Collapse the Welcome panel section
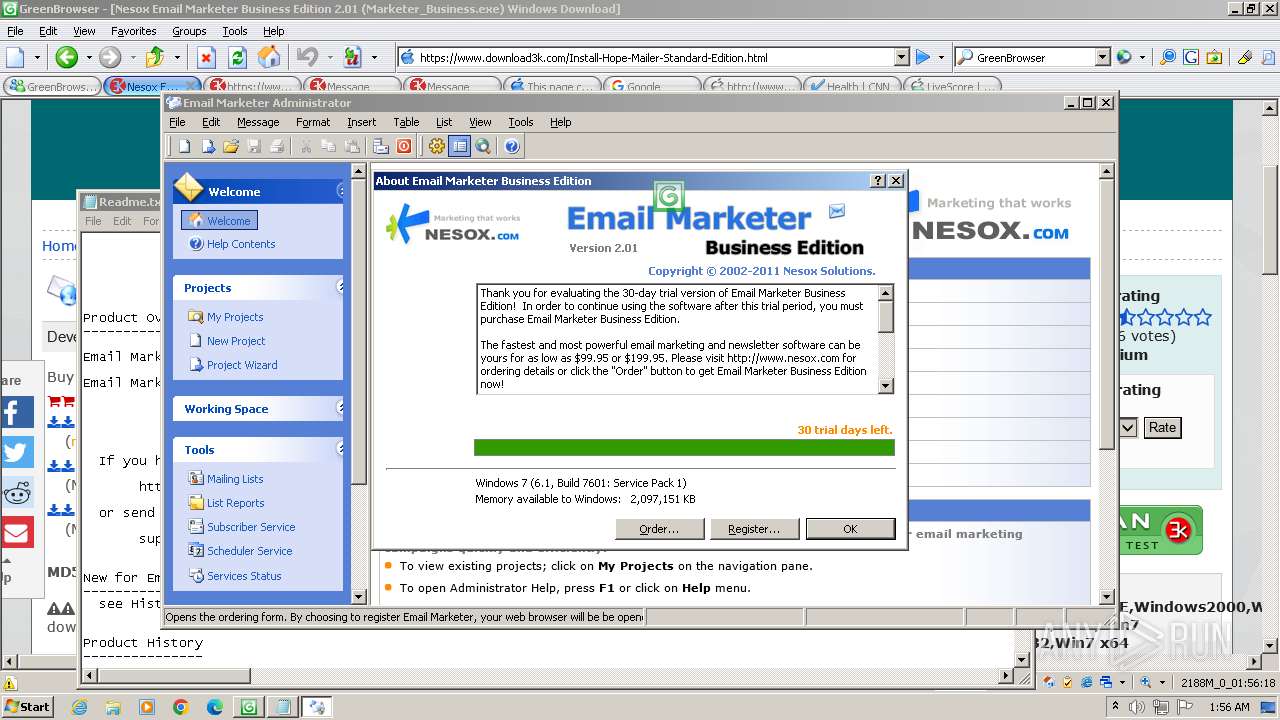This screenshot has width=1280, height=720. tap(341, 191)
